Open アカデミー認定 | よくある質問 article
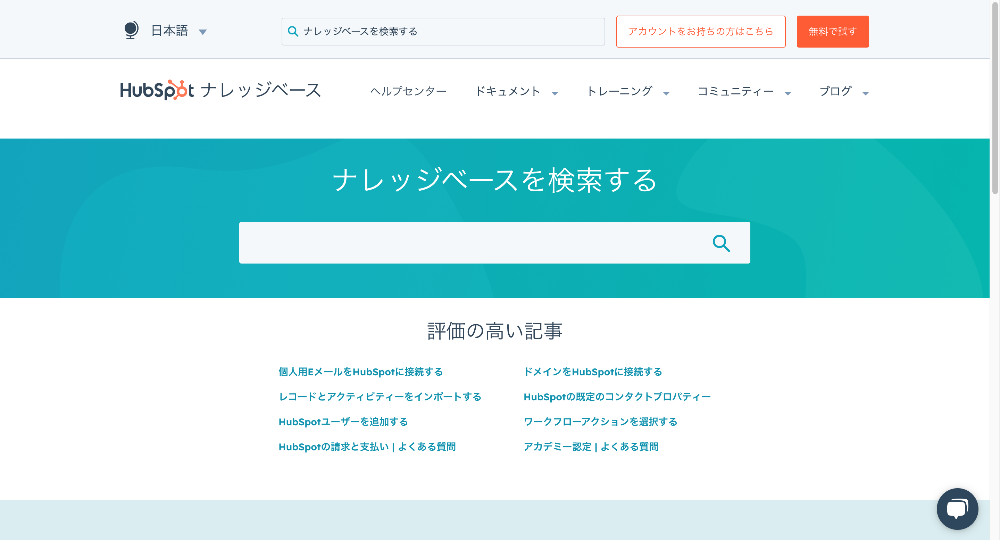Image resolution: width=1000 pixels, height=540 pixels. click(x=591, y=447)
